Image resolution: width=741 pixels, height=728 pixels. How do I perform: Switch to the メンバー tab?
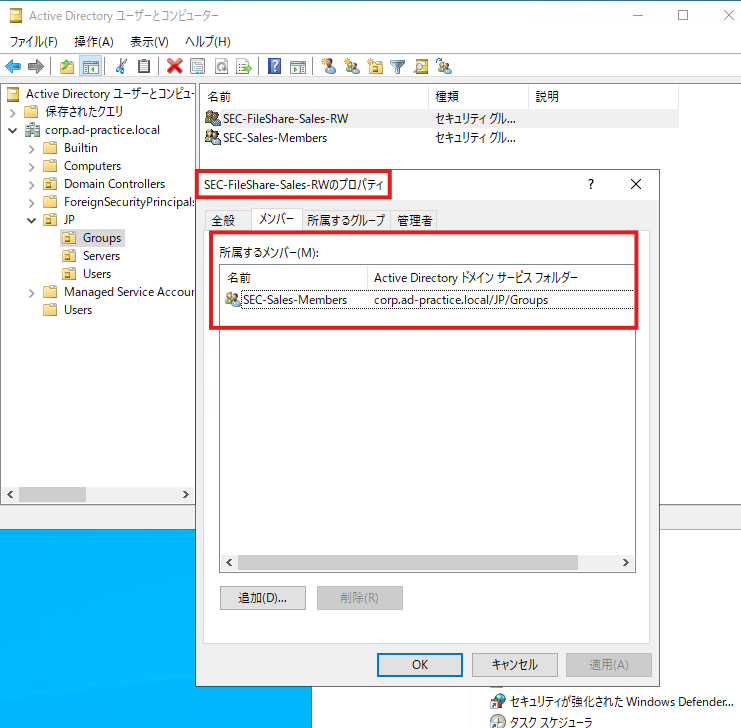pyautogui.click(x=276, y=219)
